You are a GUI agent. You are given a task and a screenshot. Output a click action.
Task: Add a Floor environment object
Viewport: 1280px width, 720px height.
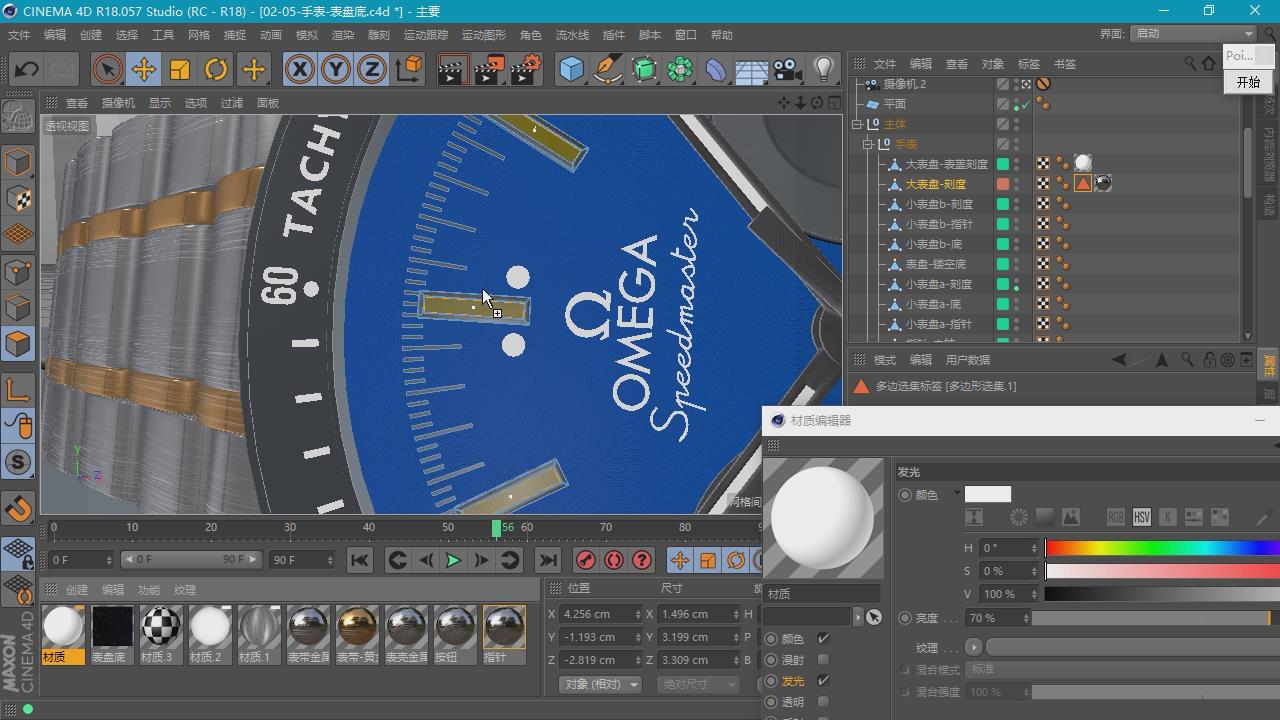[x=751, y=69]
